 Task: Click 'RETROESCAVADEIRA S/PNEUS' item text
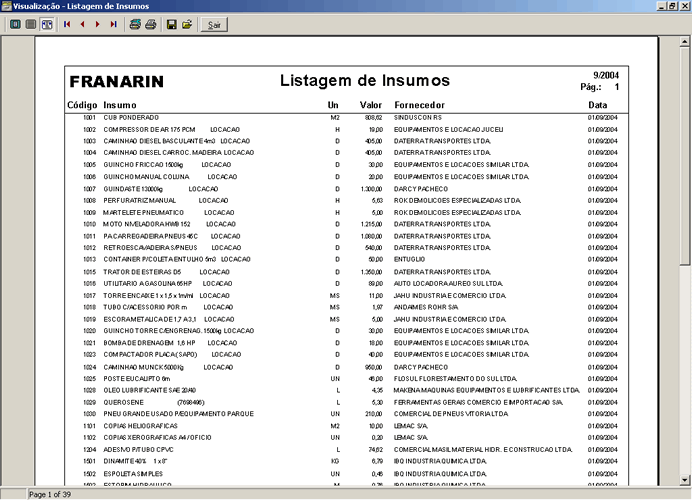point(150,248)
